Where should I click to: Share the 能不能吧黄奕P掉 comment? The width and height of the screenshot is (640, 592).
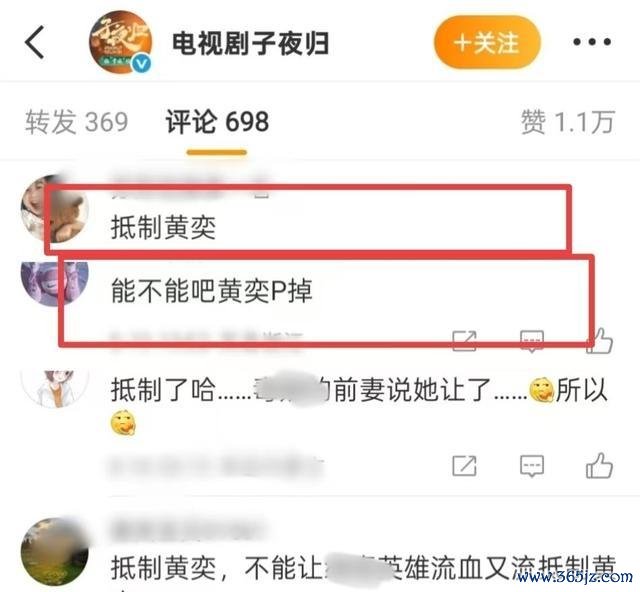click(465, 341)
